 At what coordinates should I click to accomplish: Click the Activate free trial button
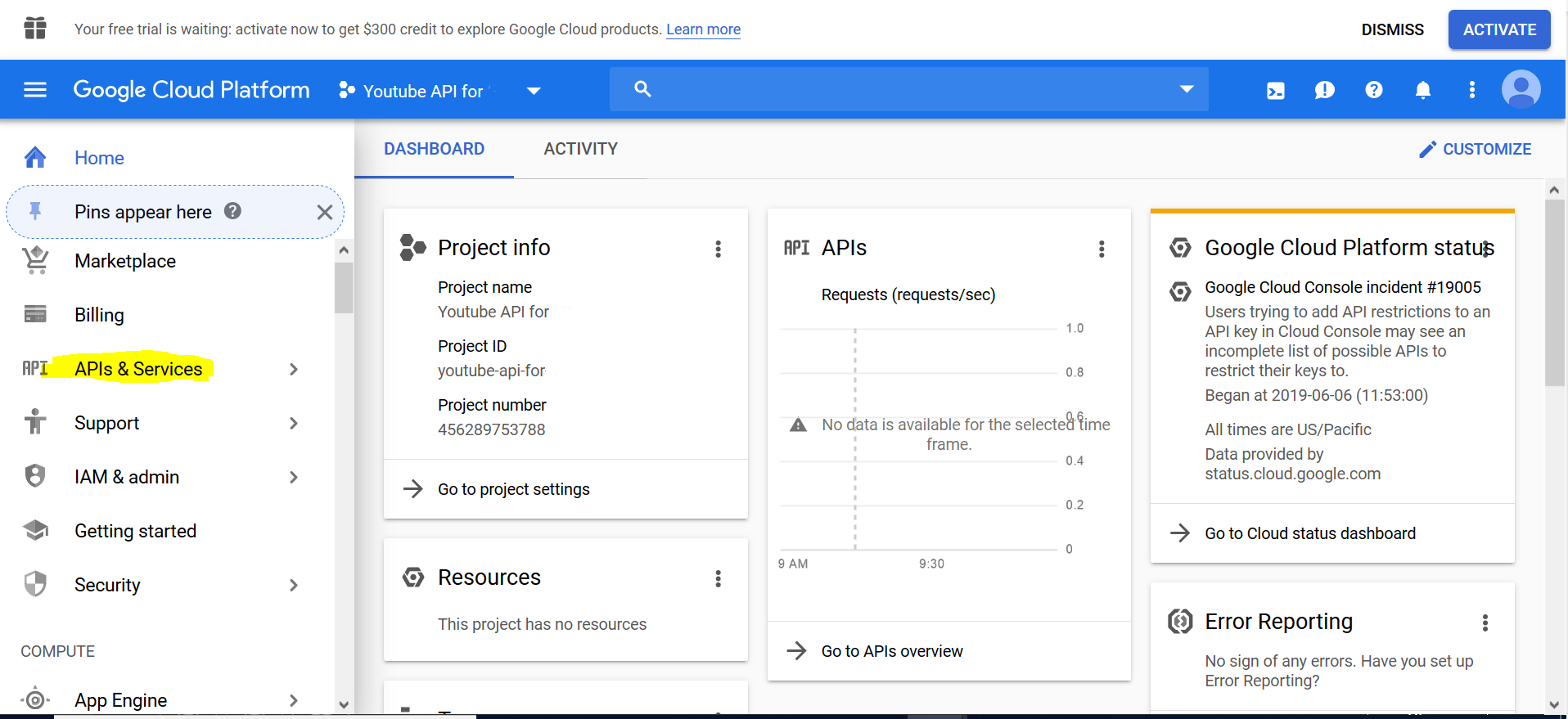[x=1498, y=29]
